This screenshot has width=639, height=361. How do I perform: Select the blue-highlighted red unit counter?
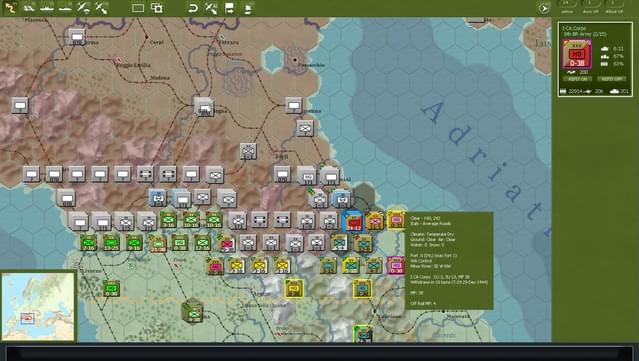(x=353, y=221)
